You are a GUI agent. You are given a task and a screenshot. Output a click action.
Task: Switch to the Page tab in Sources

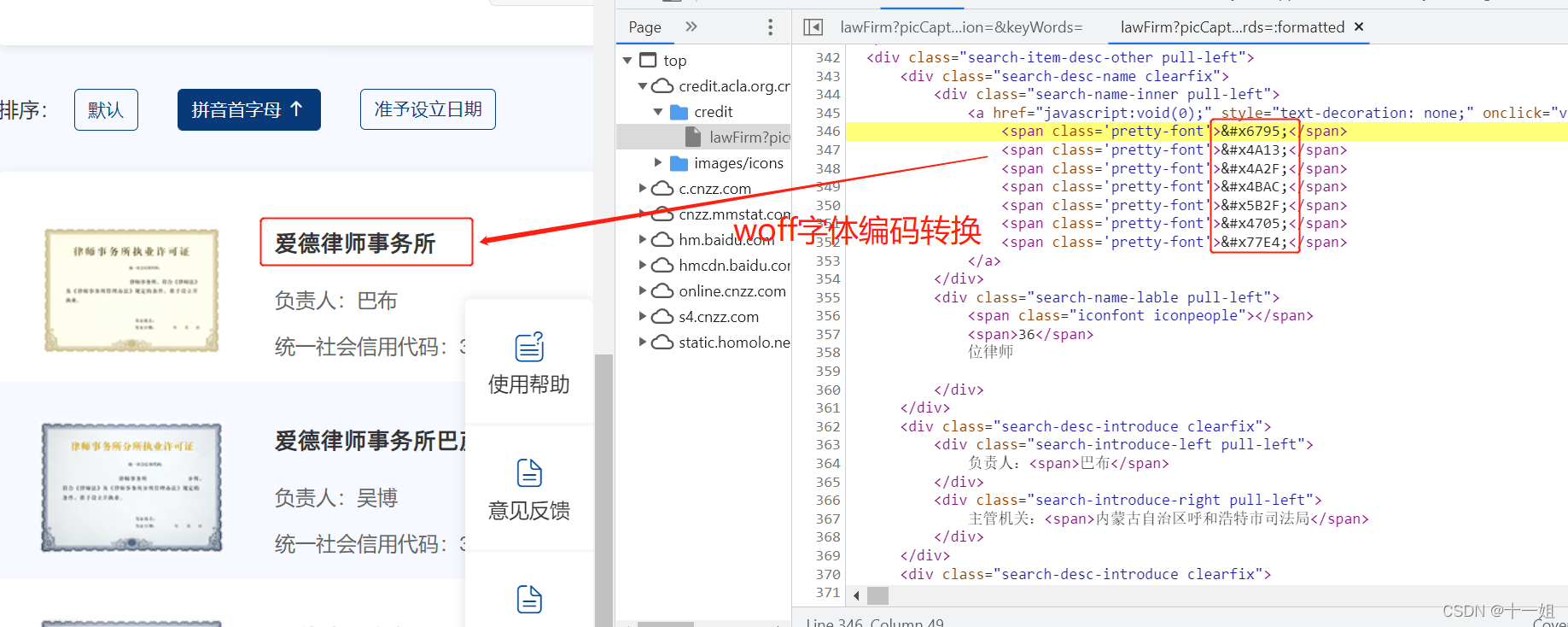(644, 27)
